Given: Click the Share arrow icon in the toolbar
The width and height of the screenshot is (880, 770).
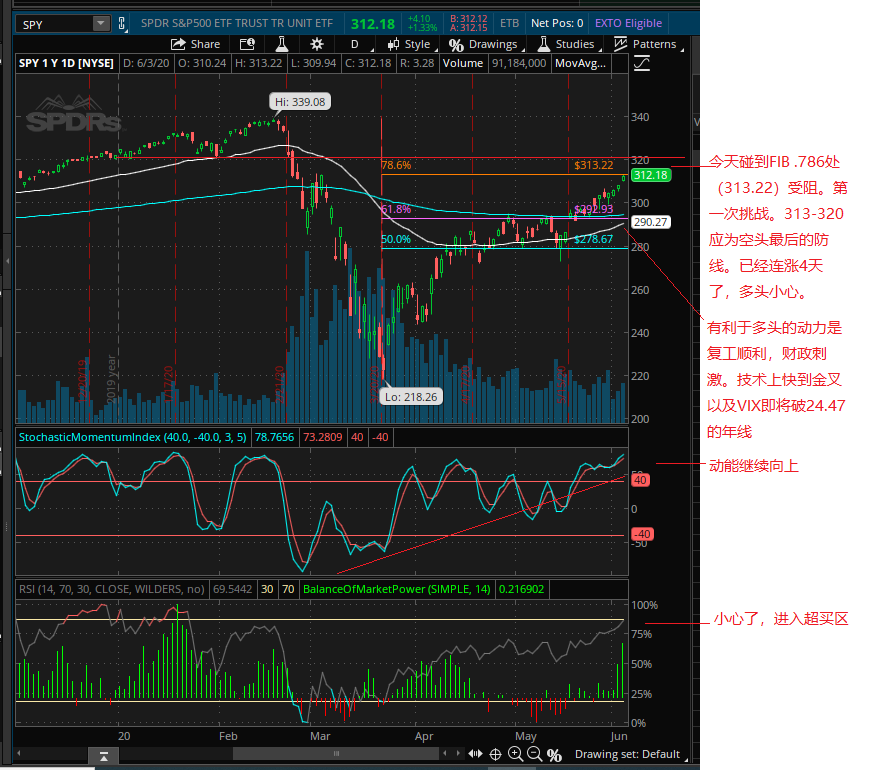Looking at the screenshot, I should (x=178, y=44).
